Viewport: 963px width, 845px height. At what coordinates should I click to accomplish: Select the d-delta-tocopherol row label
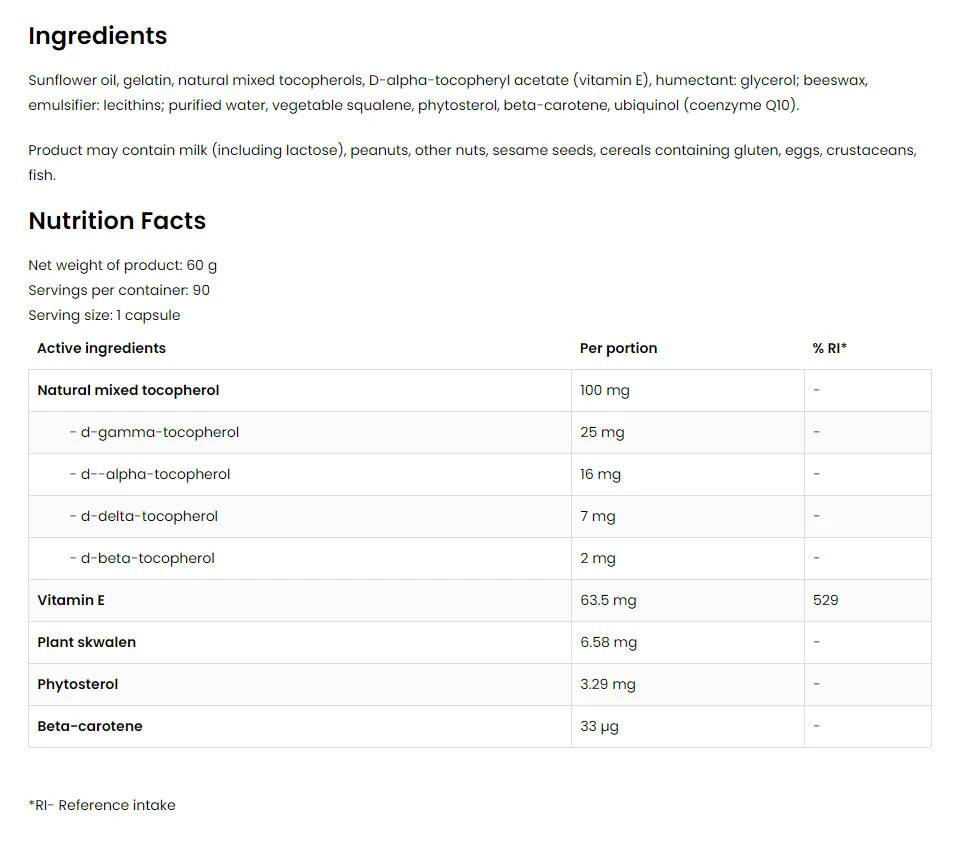144,516
